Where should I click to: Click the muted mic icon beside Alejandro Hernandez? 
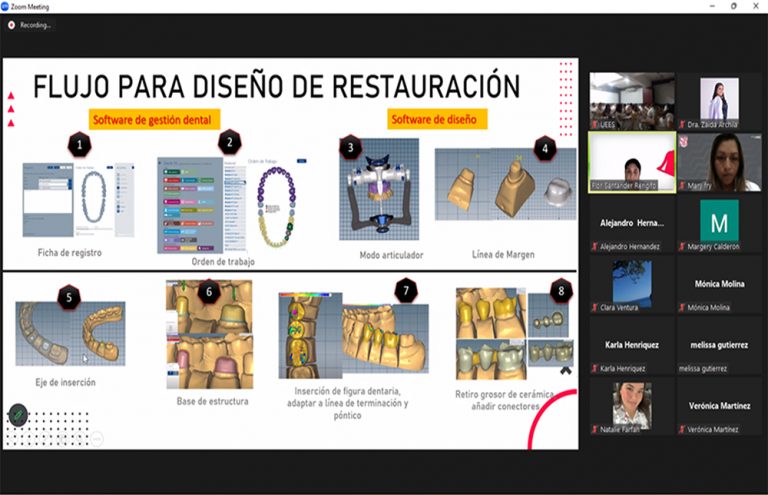[x=596, y=247]
